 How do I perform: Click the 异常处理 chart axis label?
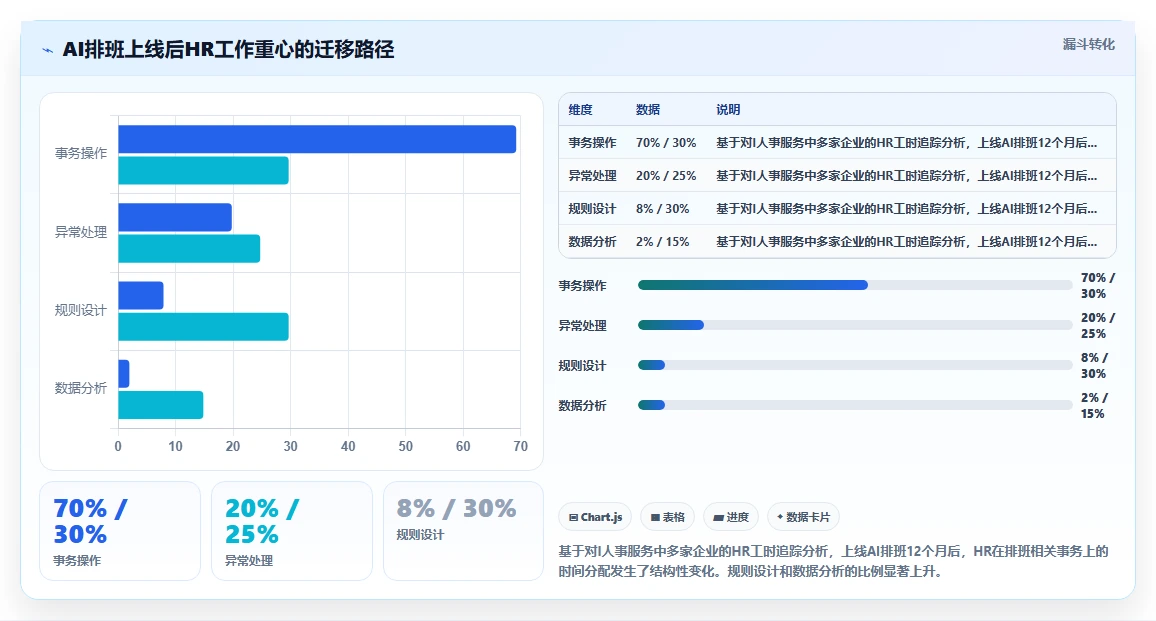tap(80, 232)
